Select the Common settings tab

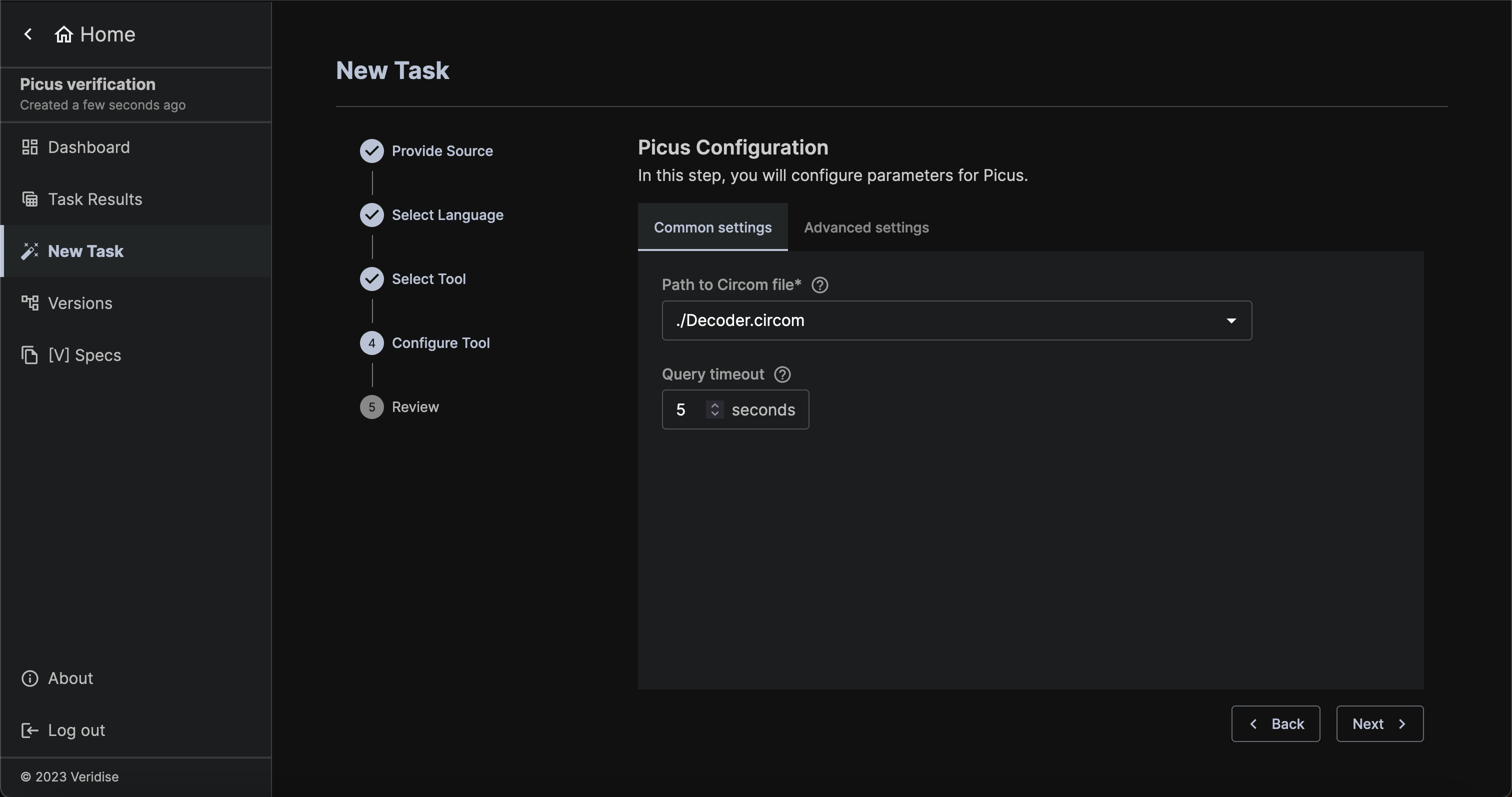coord(712,227)
